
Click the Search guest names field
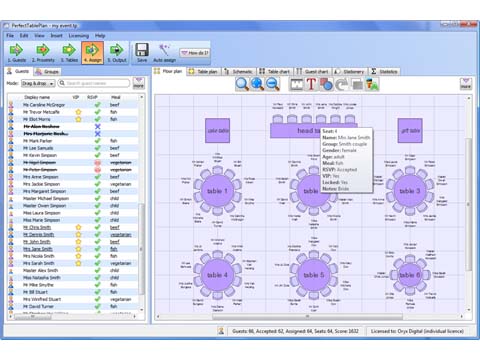click(94, 83)
